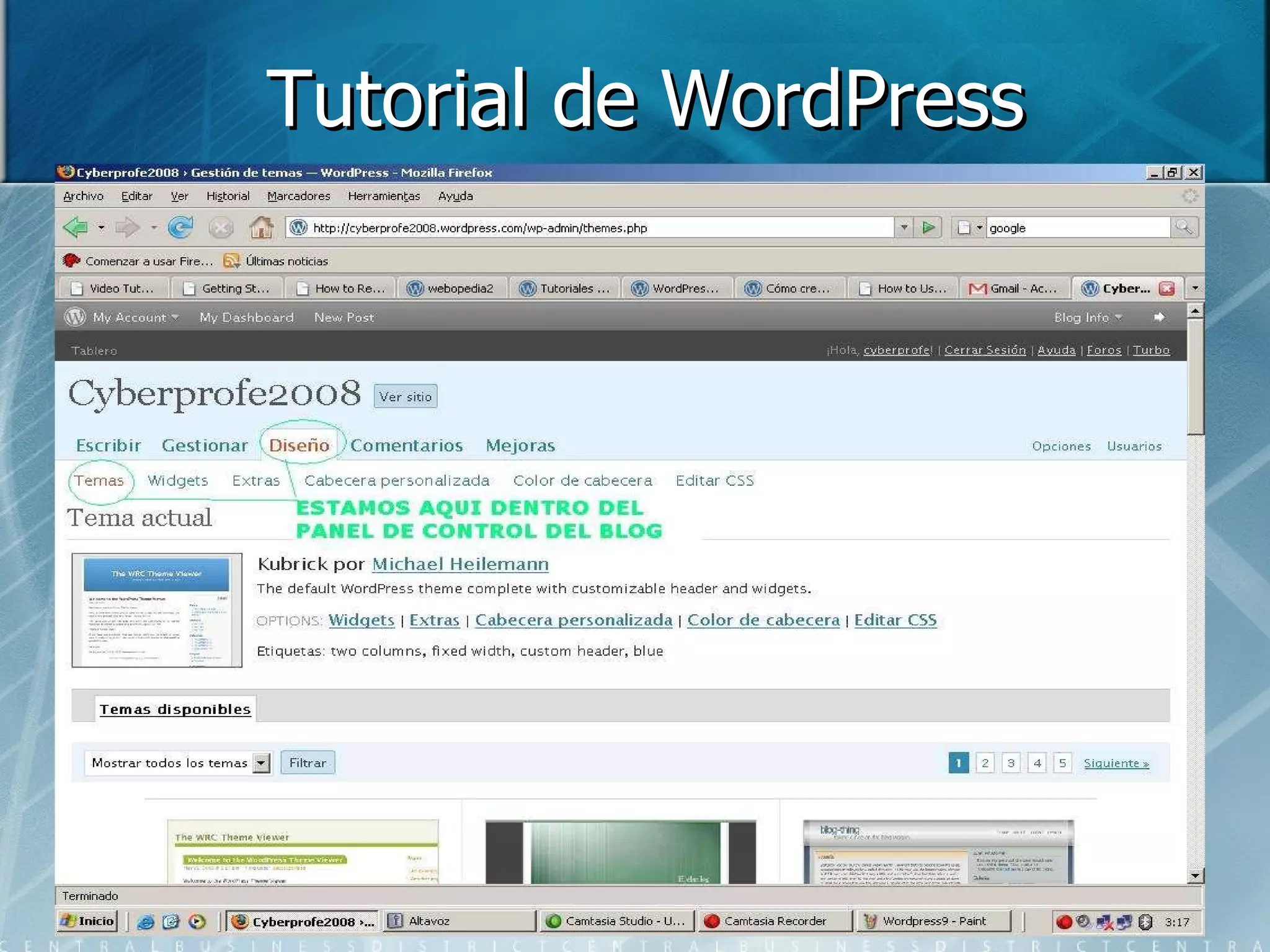Open the Foros link
This screenshot has height=952, width=1270.
point(1104,350)
